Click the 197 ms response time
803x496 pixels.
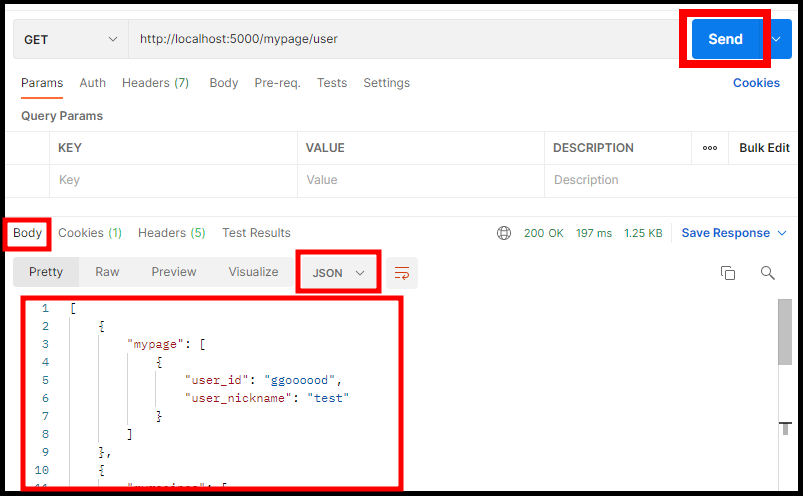pos(594,233)
